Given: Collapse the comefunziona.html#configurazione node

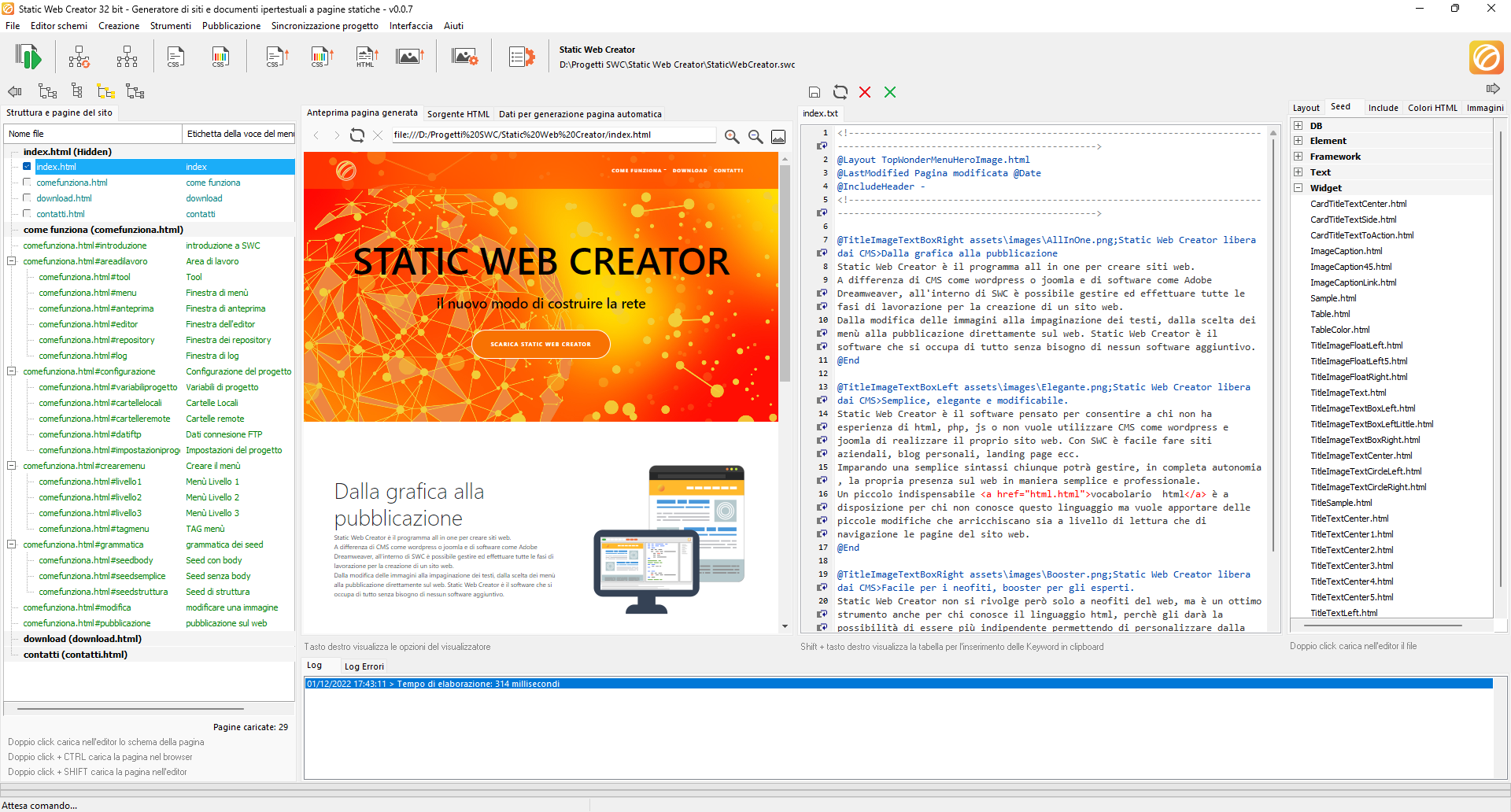Looking at the screenshot, I should click(x=12, y=371).
